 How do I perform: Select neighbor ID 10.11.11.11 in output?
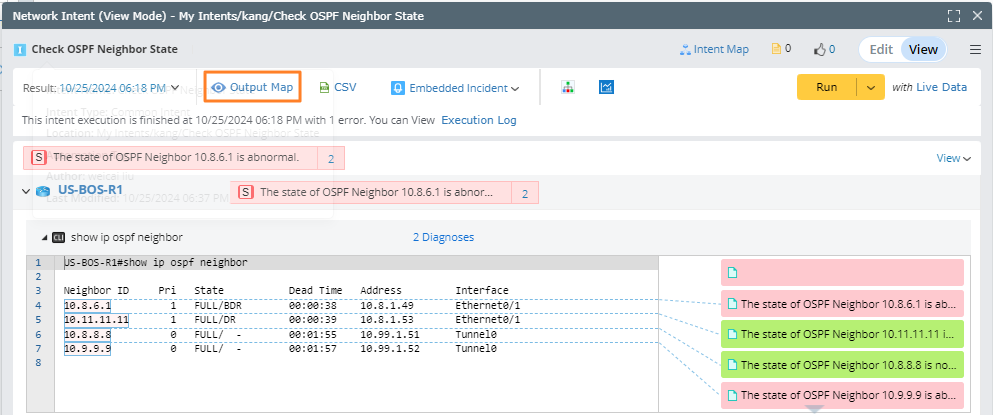pos(96,320)
